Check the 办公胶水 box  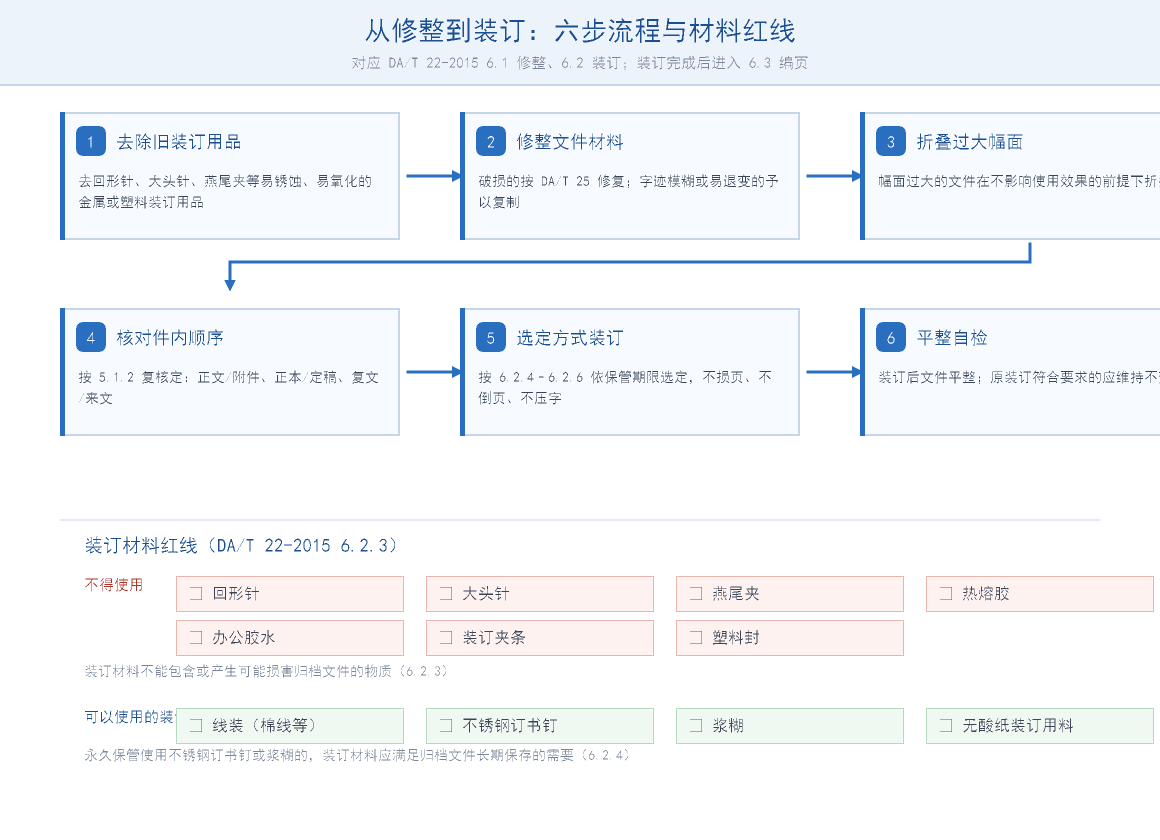point(196,637)
